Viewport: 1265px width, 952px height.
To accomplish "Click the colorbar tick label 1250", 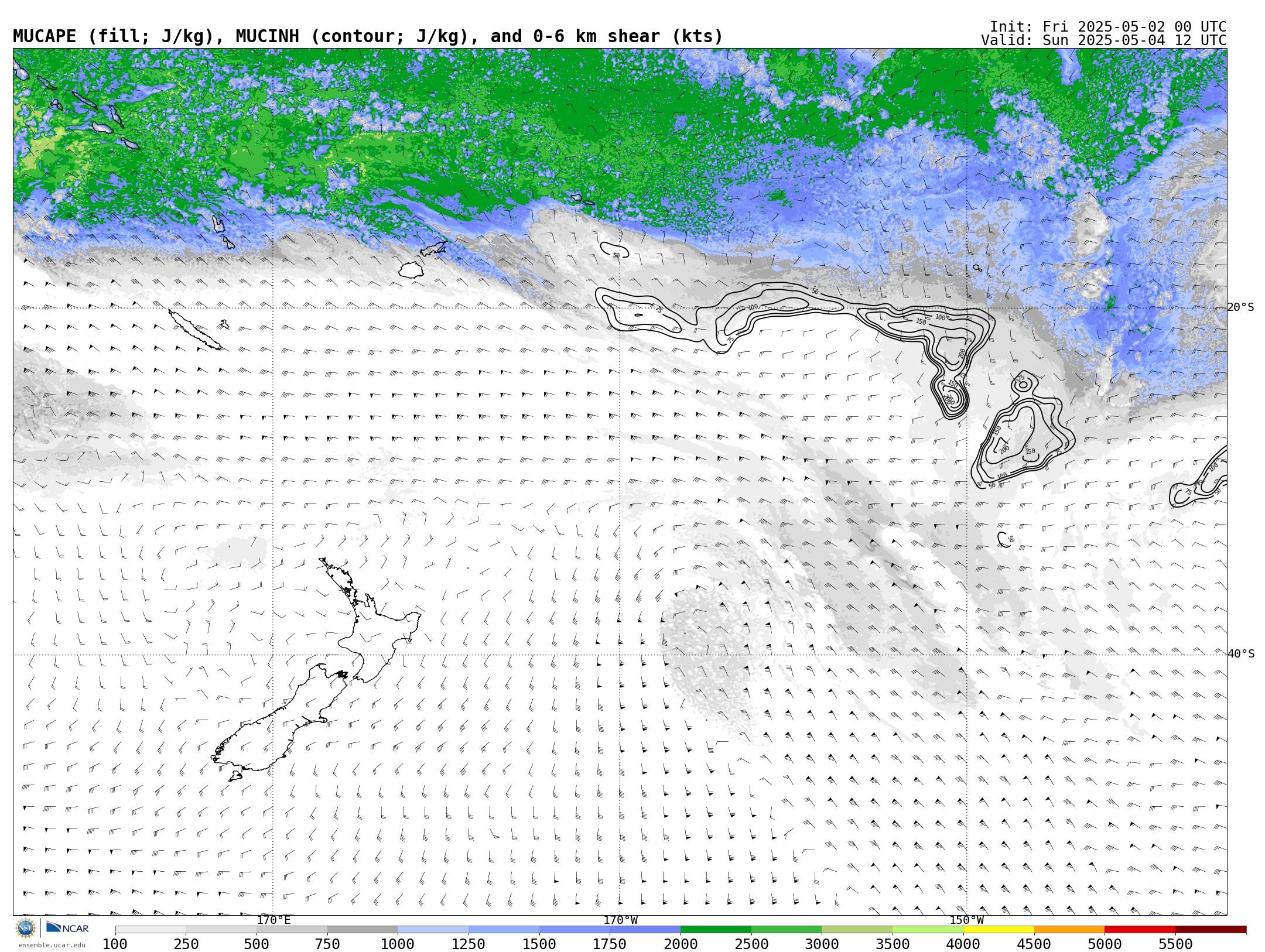I will tap(469, 944).
